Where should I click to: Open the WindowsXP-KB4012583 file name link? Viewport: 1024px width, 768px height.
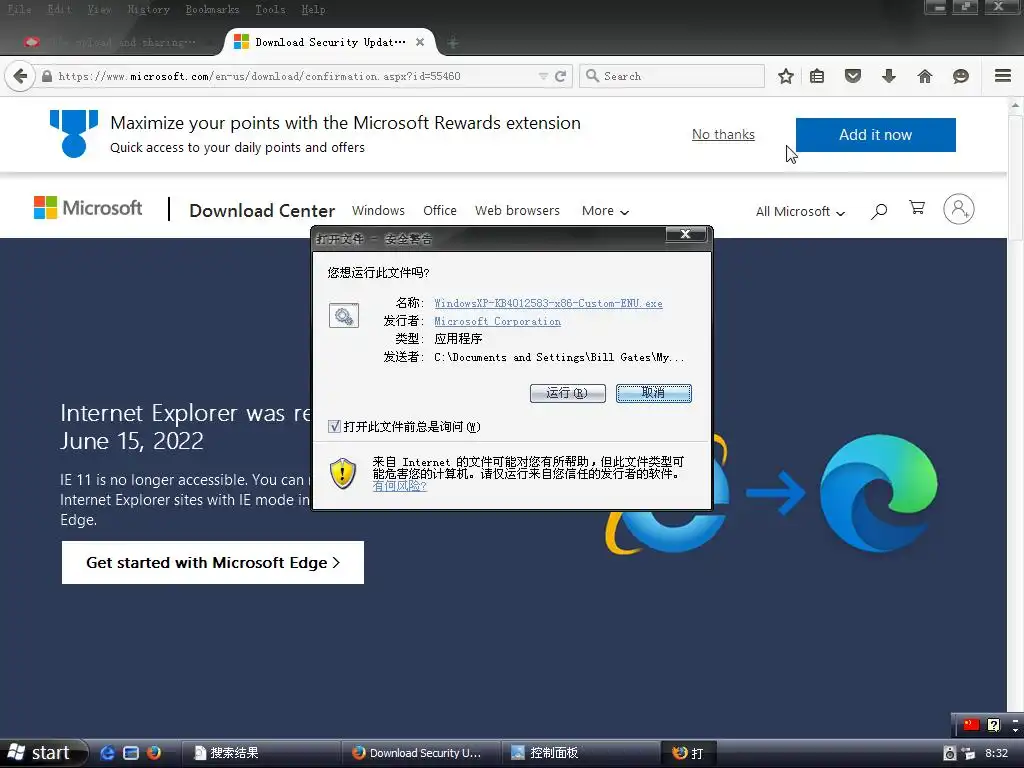click(x=549, y=303)
